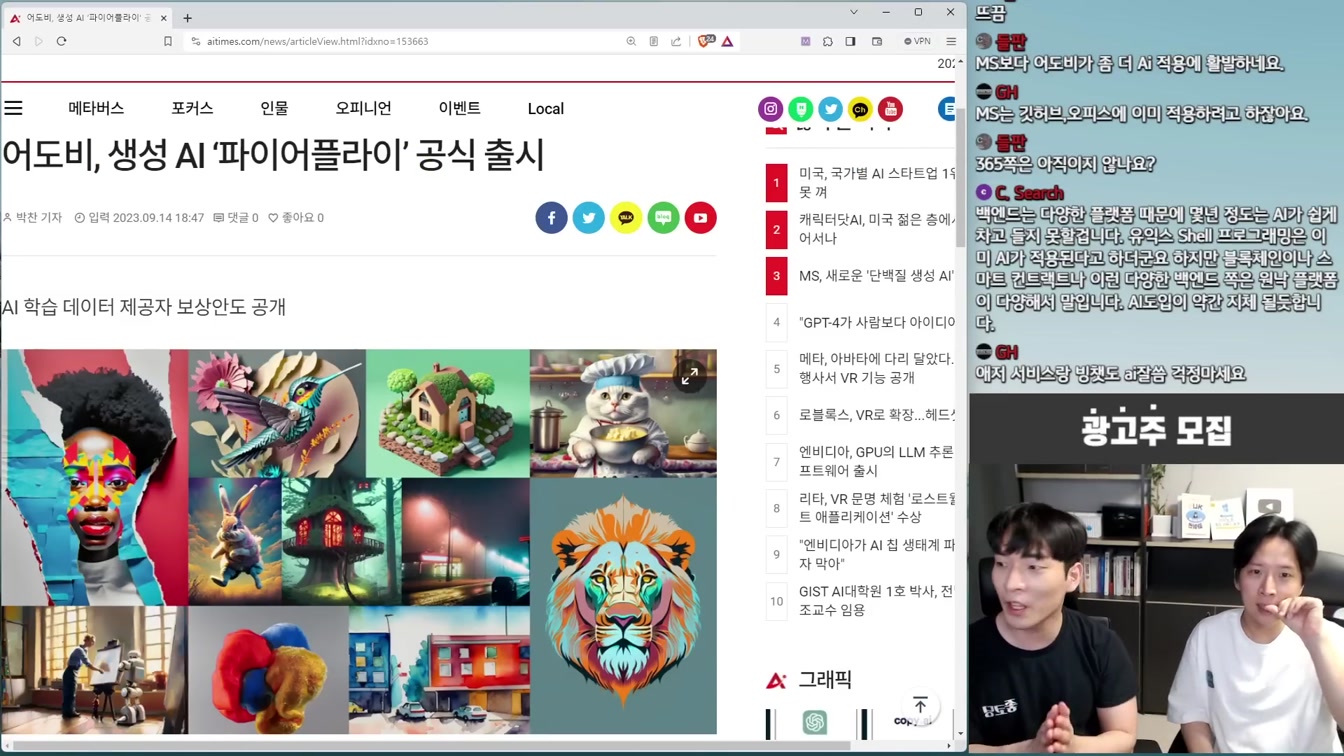This screenshot has height=756, width=1344.
Task: Click the 그래픽 section heading
Action: 825,681
